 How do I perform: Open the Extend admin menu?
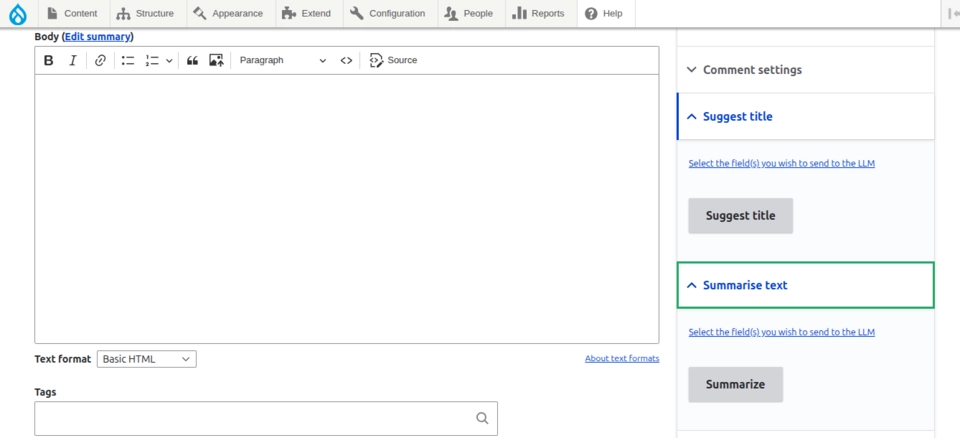306,13
